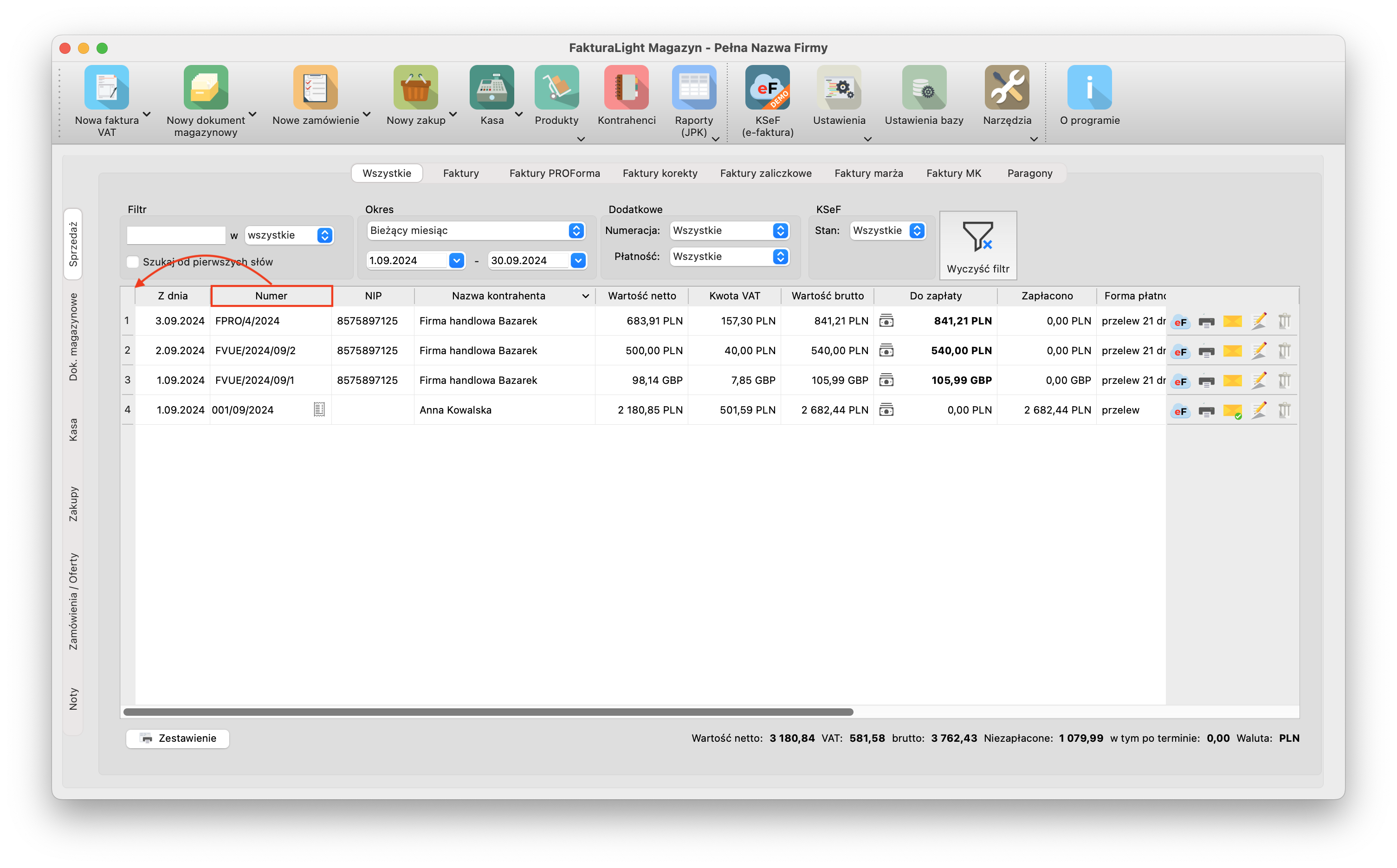The height and width of the screenshot is (868, 1397).
Task: Edit invoice 001/09/2024 with pencil icon
Action: (1259, 410)
